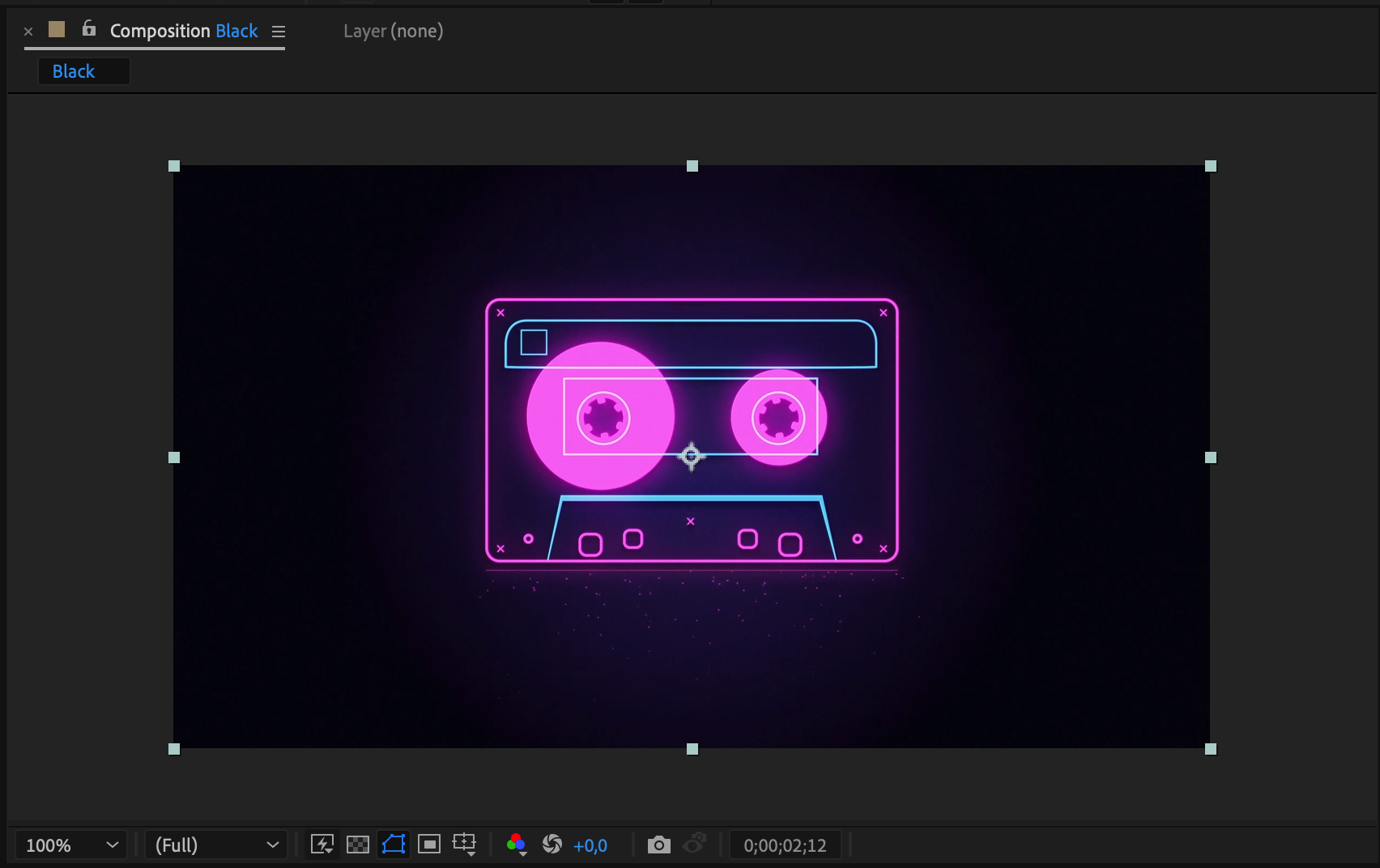Click the Show Snapshot icon
The width and height of the screenshot is (1380, 868).
pos(695,845)
